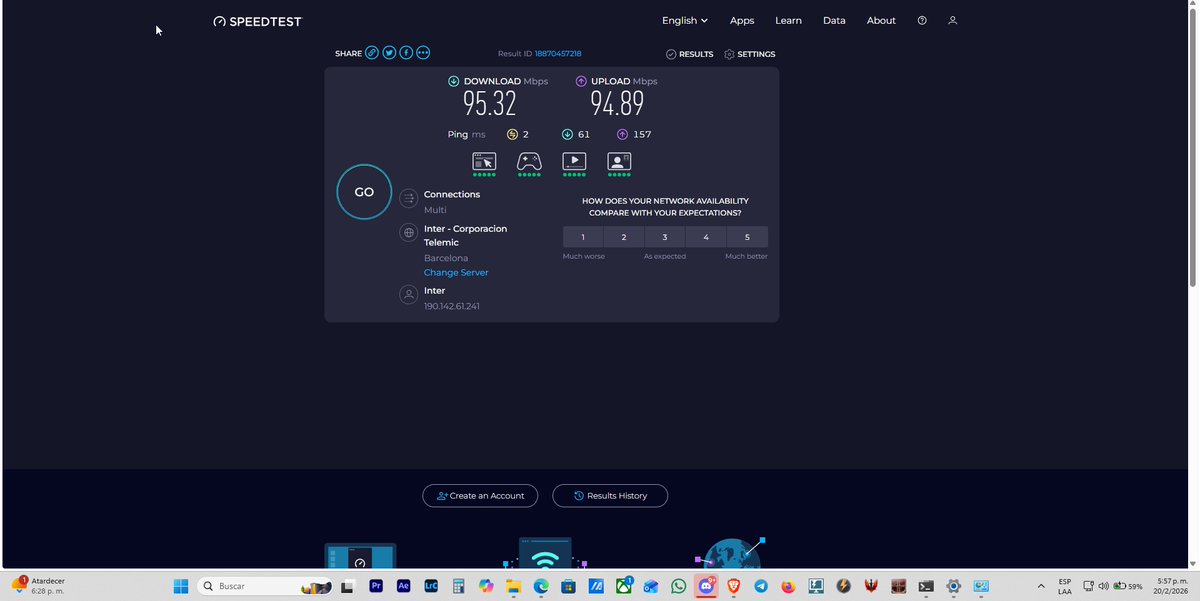Click the upload latency icon

pyautogui.click(x=622, y=134)
